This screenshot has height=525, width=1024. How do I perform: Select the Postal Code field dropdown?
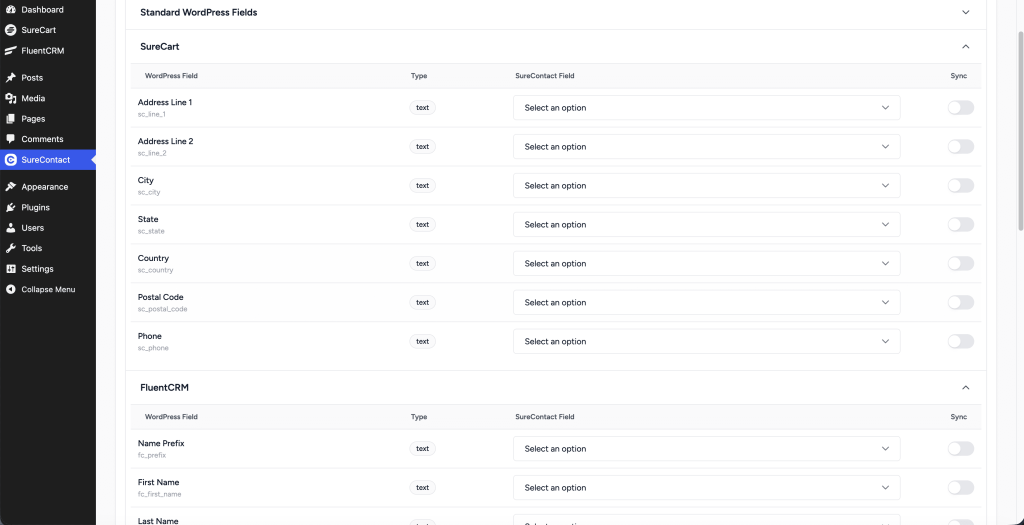pos(706,303)
